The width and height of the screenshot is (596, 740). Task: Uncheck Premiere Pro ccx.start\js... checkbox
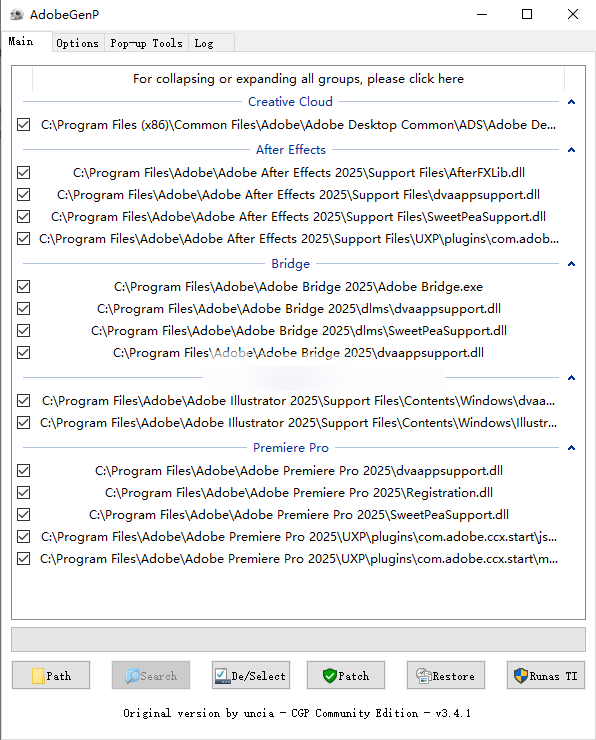24,537
